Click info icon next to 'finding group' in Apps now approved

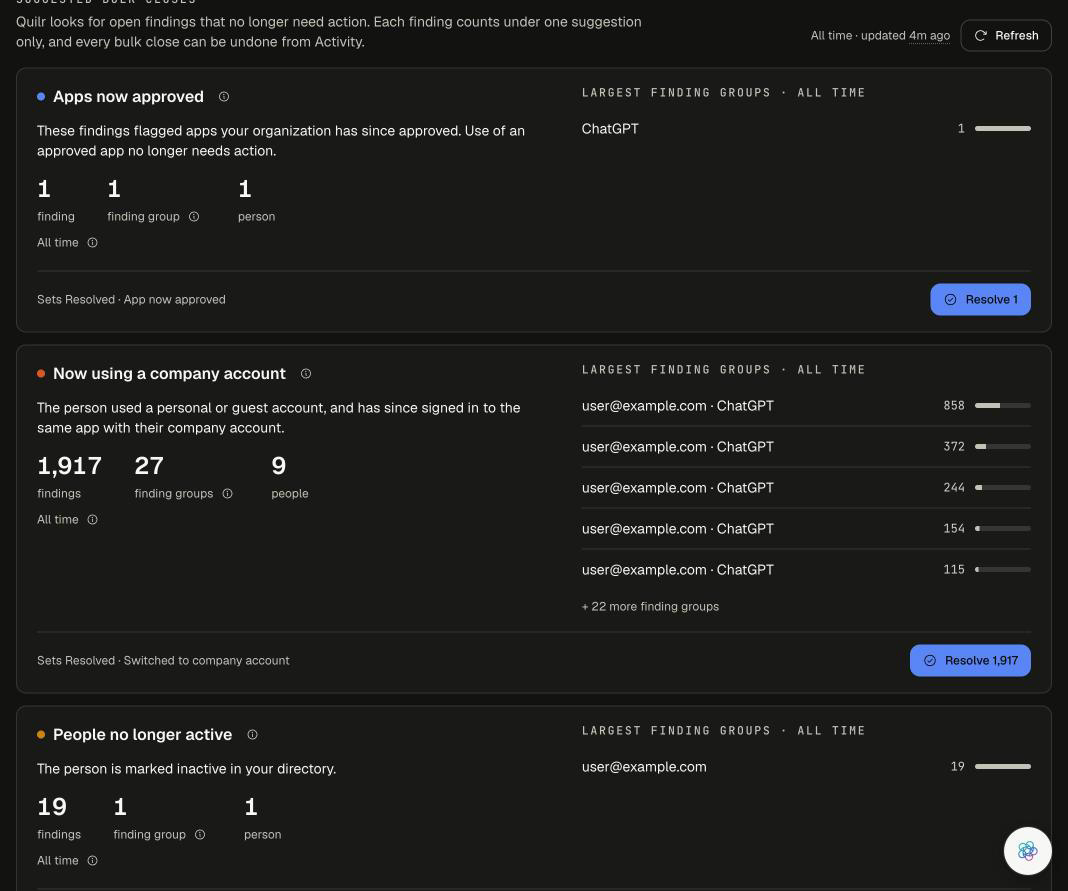pos(194,217)
